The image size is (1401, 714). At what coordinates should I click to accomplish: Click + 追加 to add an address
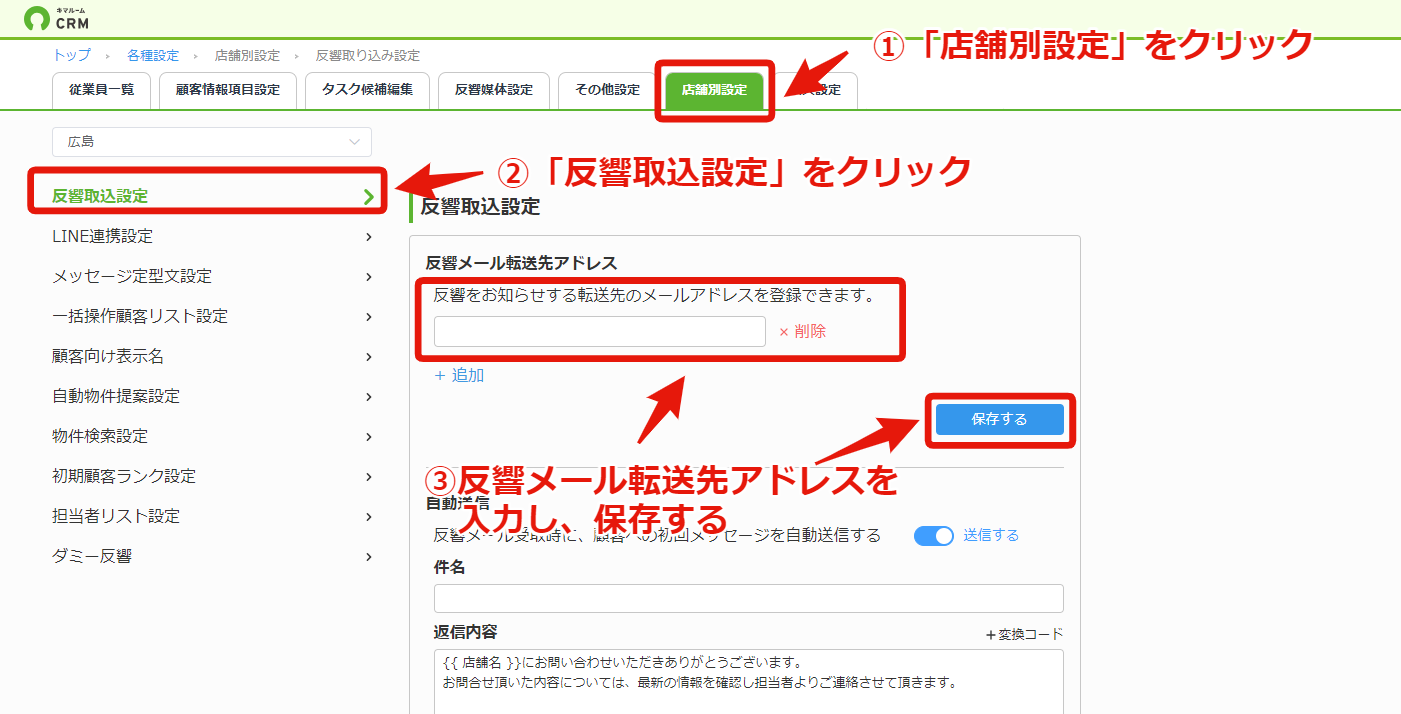click(x=460, y=375)
